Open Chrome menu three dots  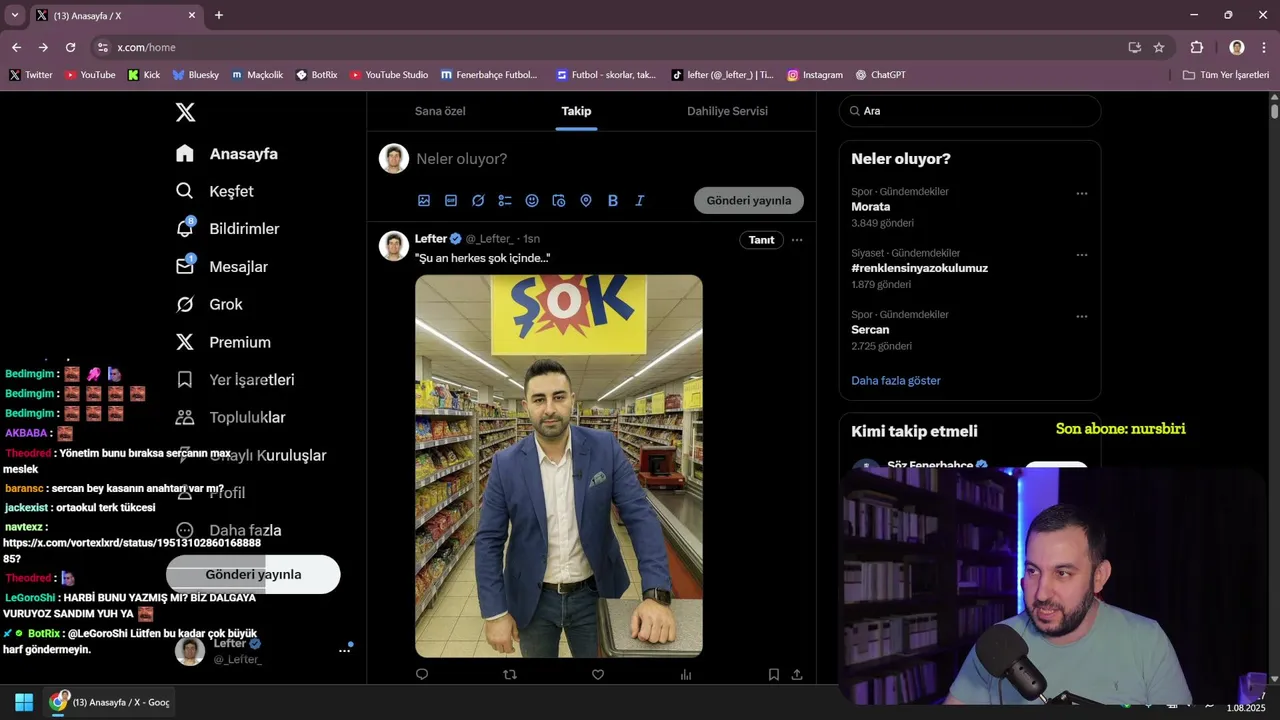[x=1264, y=47]
